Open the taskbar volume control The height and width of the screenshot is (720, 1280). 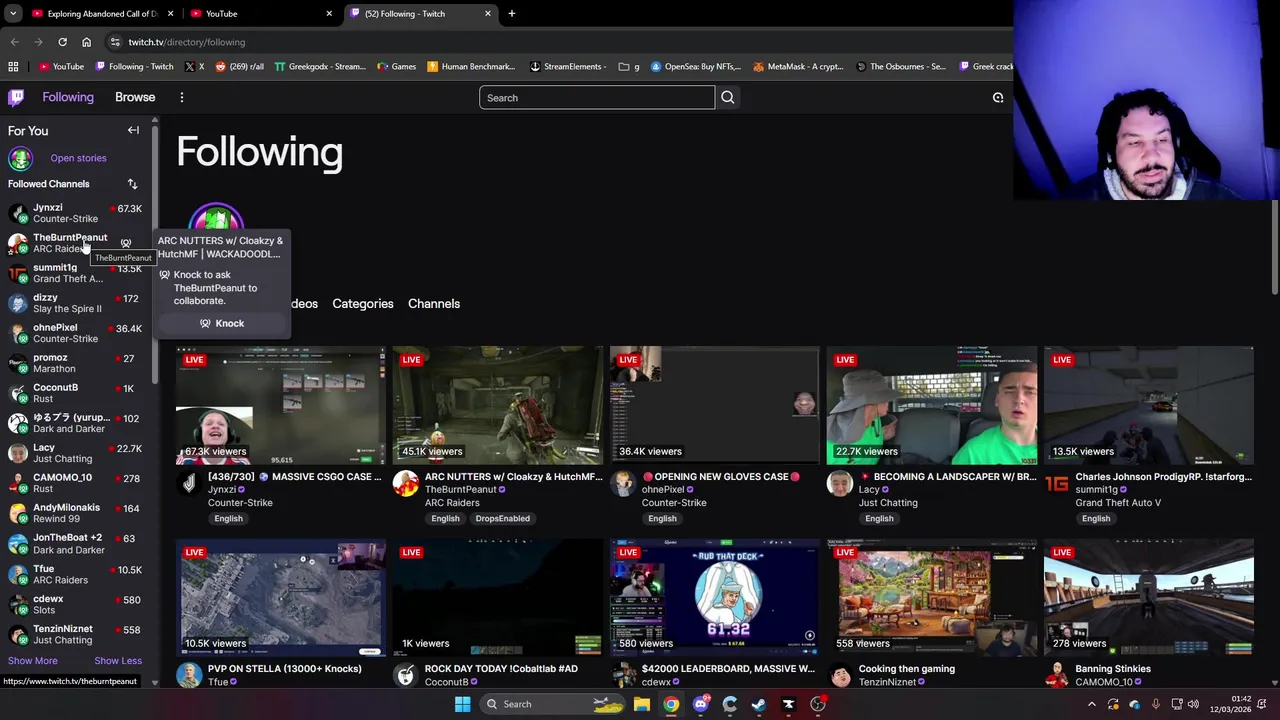pos(1193,704)
